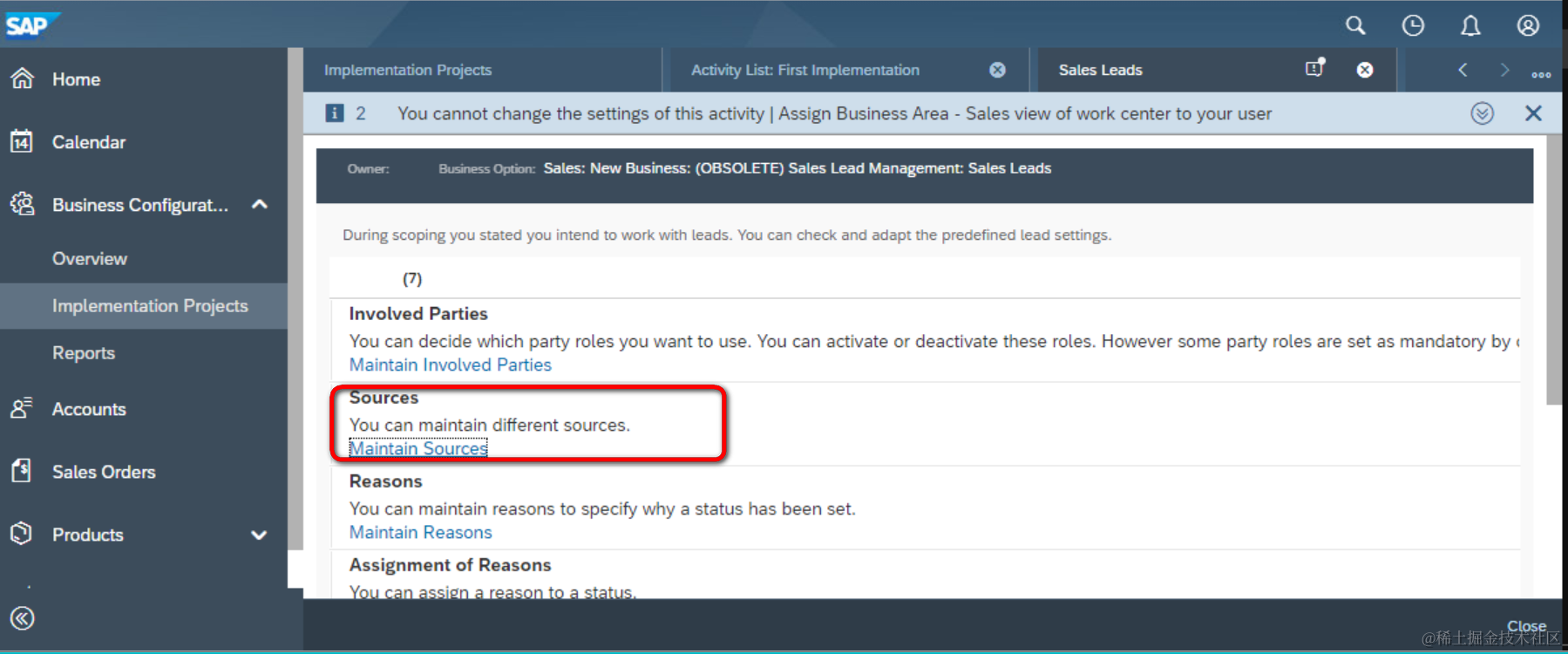Expand the message list with down-arrow circle

[x=1483, y=113]
